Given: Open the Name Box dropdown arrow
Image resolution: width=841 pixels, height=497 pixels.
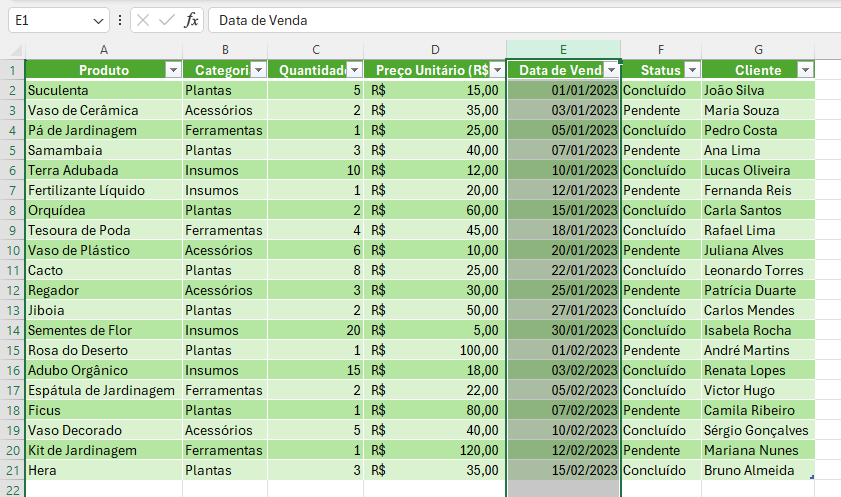Looking at the screenshot, I should pyautogui.click(x=98, y=21).
